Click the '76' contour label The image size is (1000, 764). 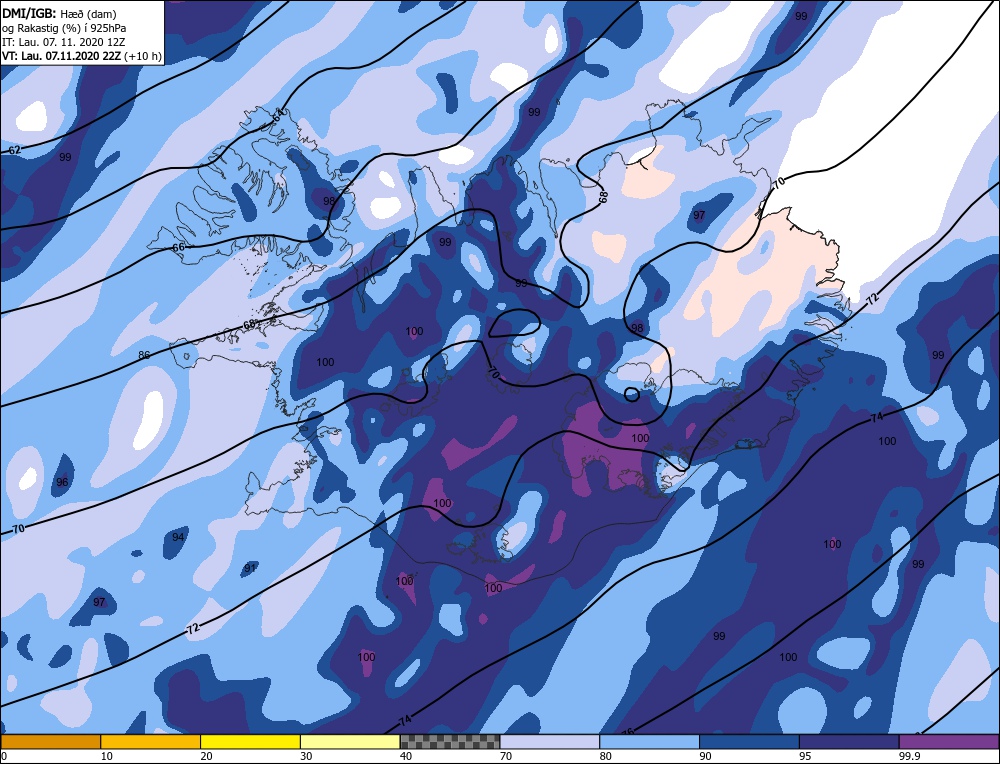628,731
